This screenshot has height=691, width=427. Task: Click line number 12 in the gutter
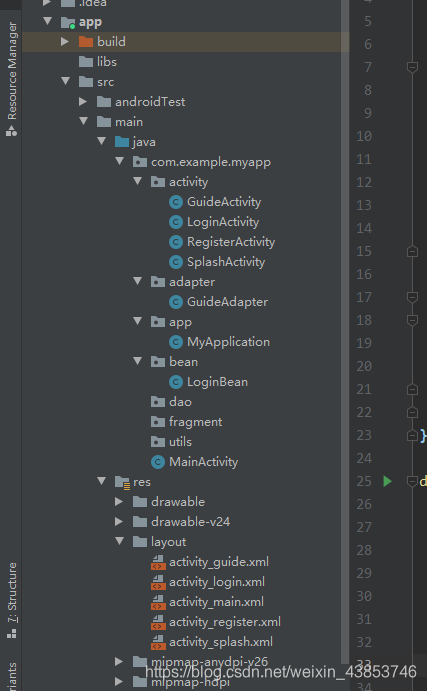(x=364, y=182)
